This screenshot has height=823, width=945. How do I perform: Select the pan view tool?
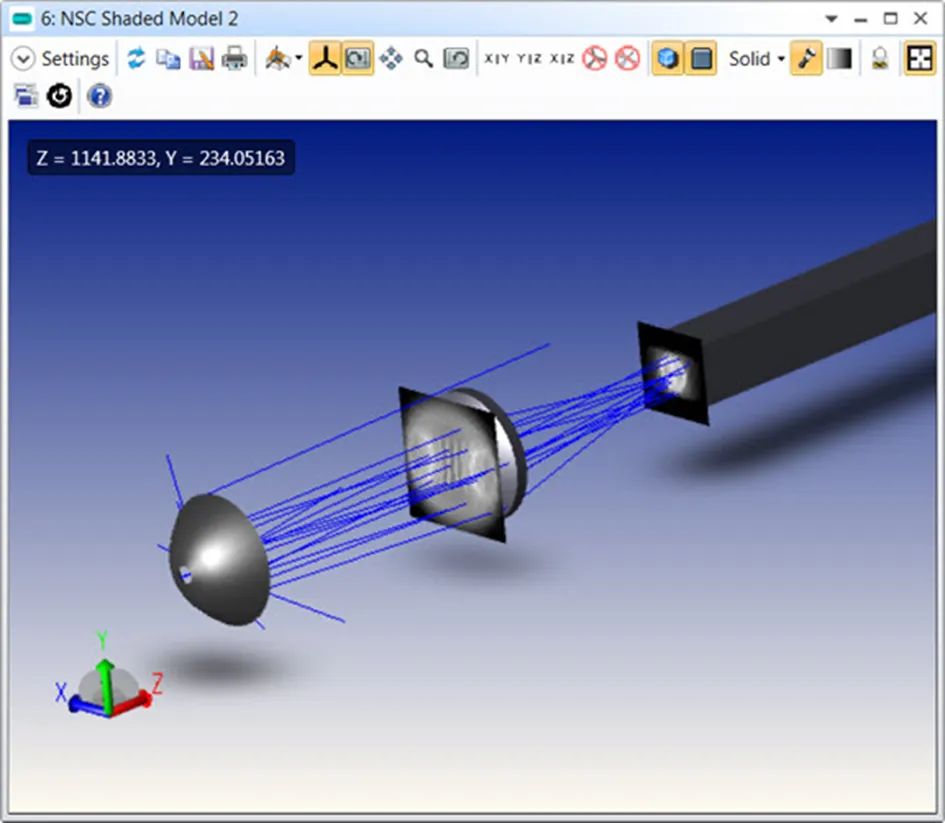391,58
